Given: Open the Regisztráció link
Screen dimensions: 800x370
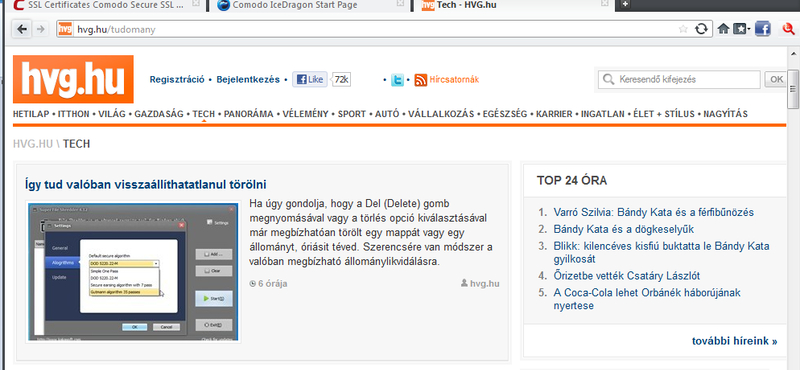Looking at the screenshot, I should (177, 80).
